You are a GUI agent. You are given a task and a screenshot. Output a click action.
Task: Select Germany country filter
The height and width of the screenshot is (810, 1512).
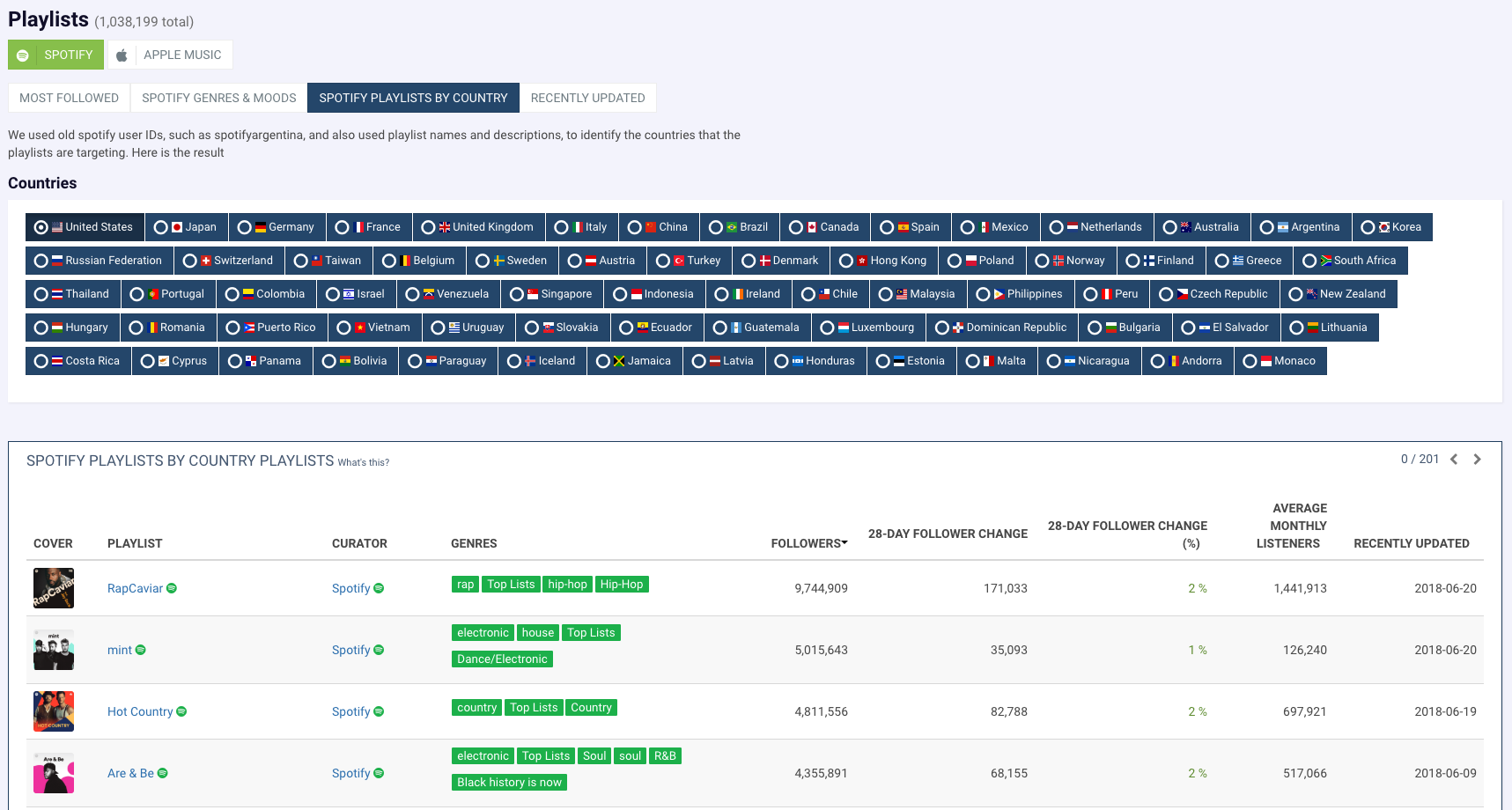pos(277,227)
